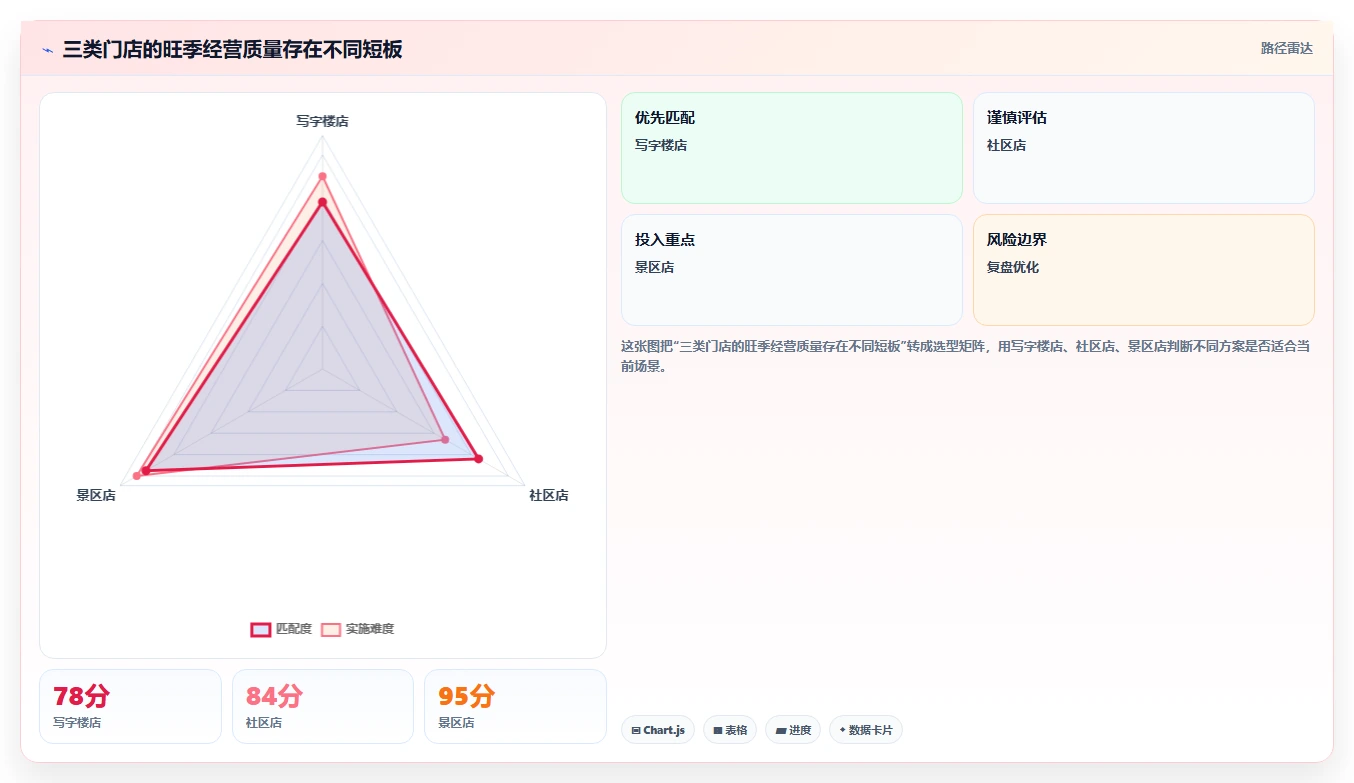Screen dimensions: 1354x783
Task: Click the 表格 tag label
Action: pos(736,731)
